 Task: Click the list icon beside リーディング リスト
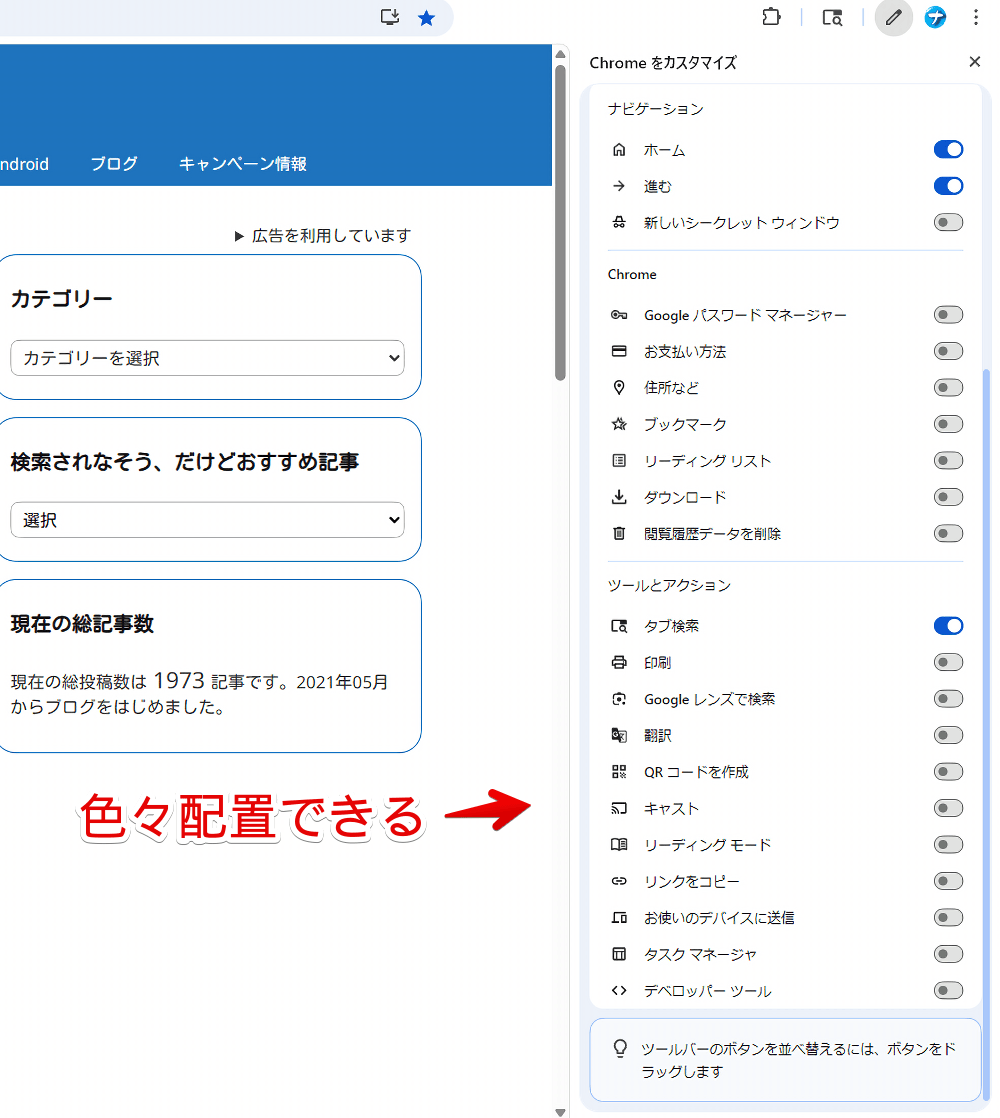[x=619, y=461]
